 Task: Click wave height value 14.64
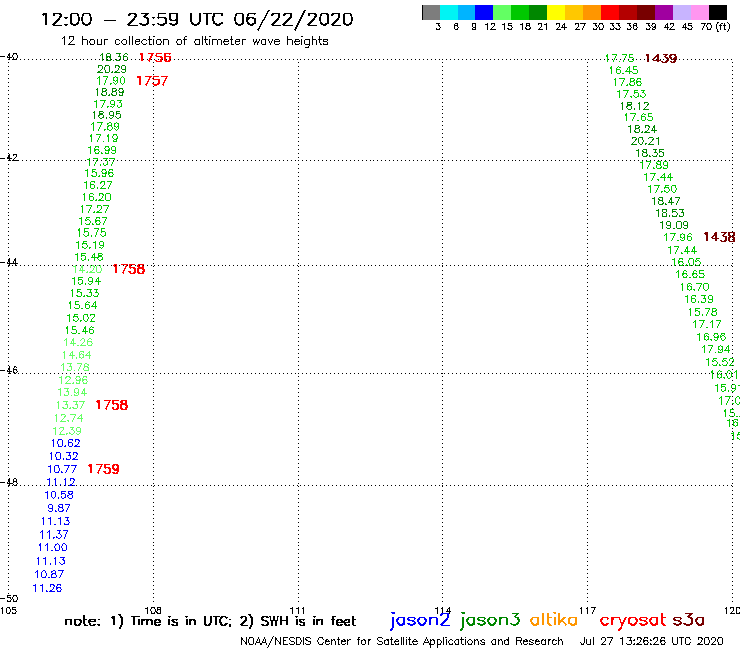tap(76, 355)
